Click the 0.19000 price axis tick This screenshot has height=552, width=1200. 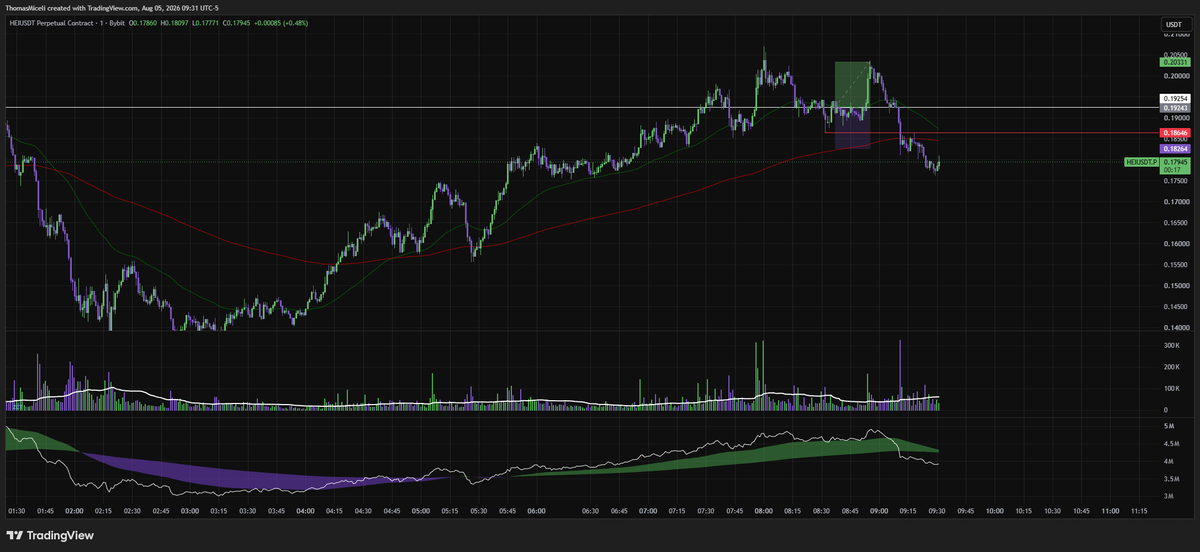pos(1175,117)
